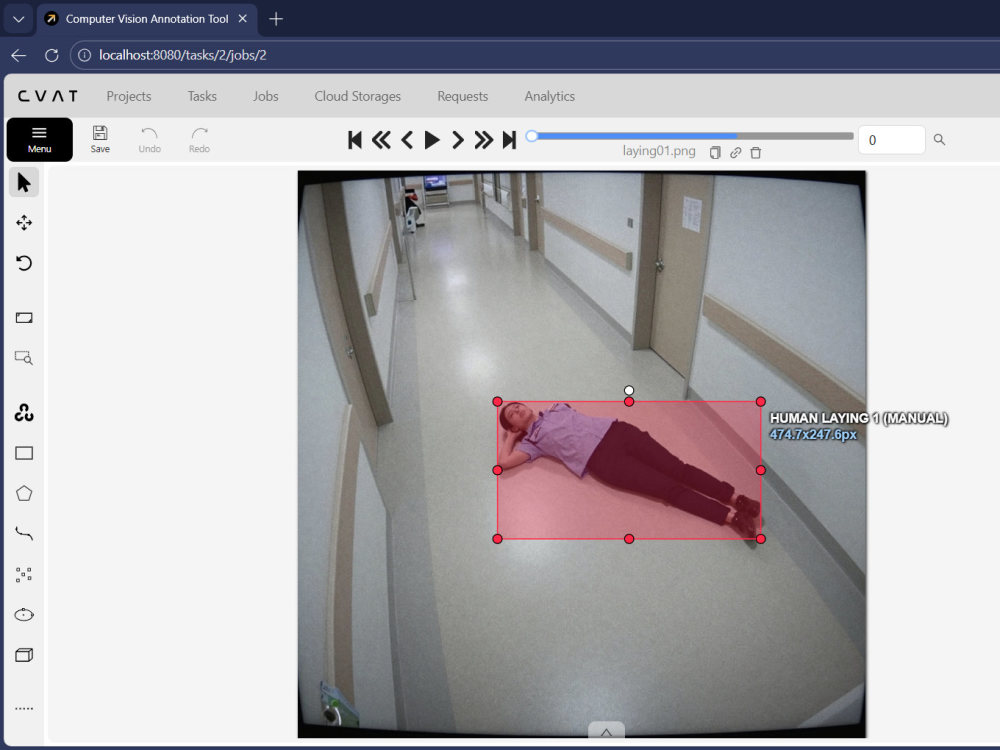Select the region of interest zoom tool
Image resolution: width=1000 pixels, height=750 pixels.
(24, 358)
